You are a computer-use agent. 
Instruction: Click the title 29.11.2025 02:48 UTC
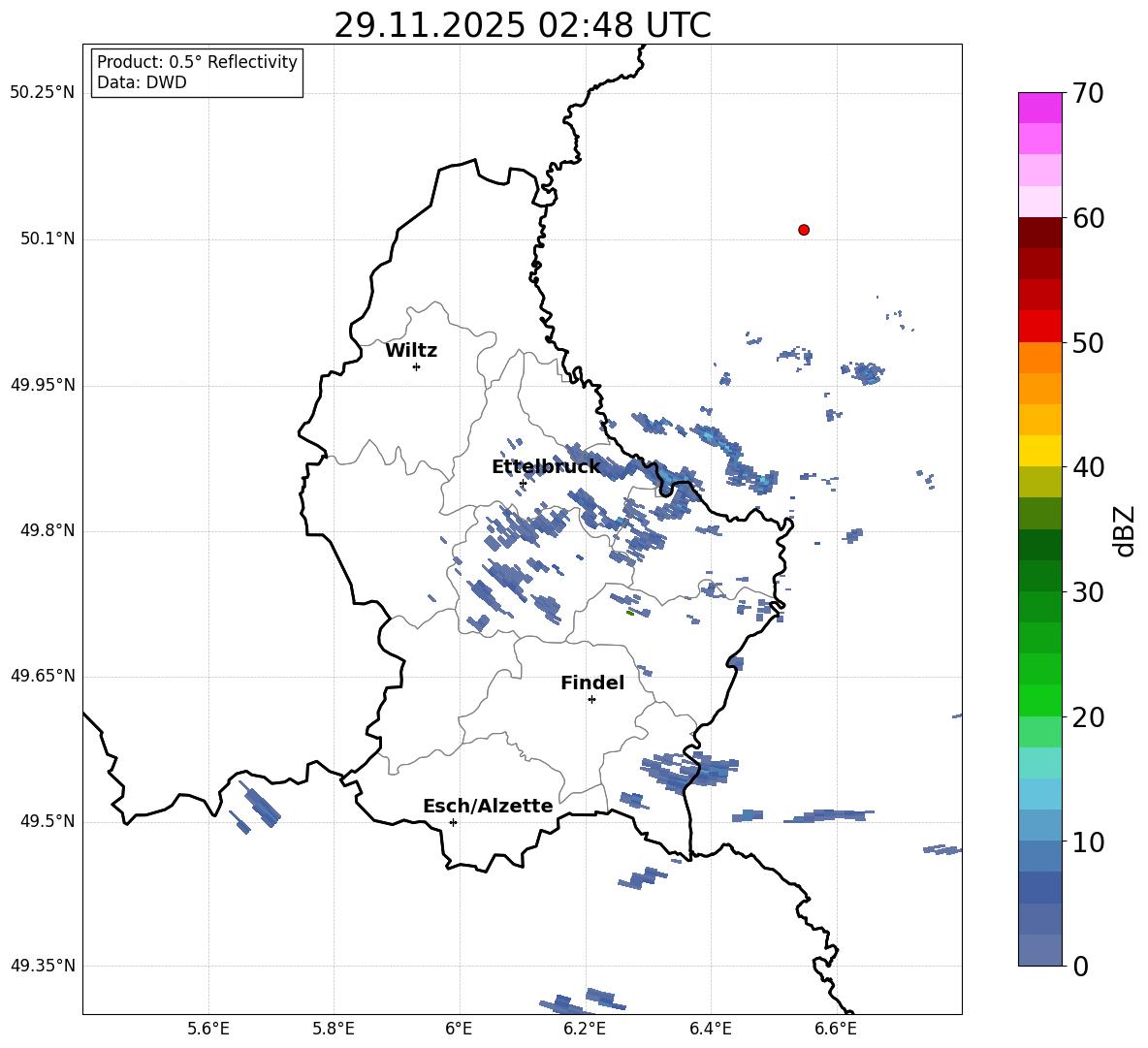click(522, 25)
